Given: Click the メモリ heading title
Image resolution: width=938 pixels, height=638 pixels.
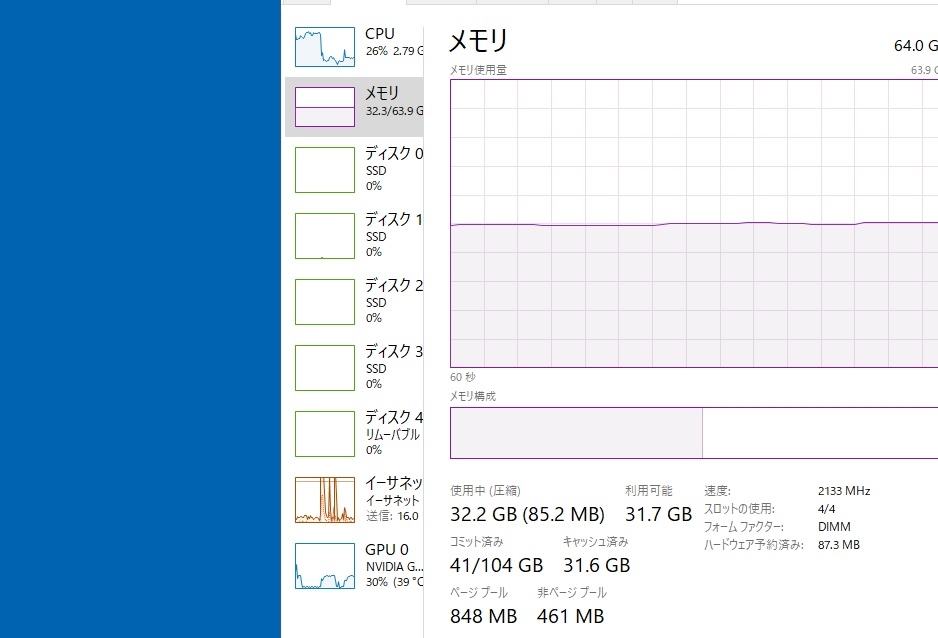Looking at the screenshot, I should pos(479,41).
